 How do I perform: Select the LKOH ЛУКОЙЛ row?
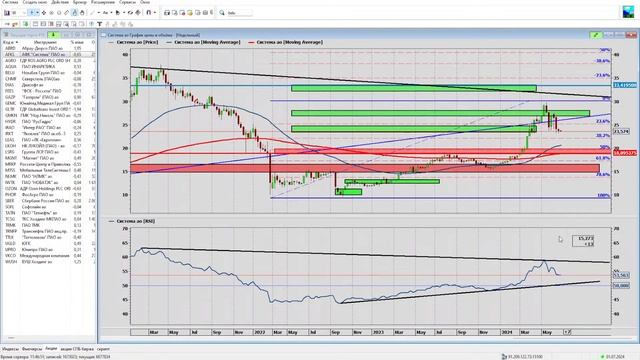coord(49,146)
